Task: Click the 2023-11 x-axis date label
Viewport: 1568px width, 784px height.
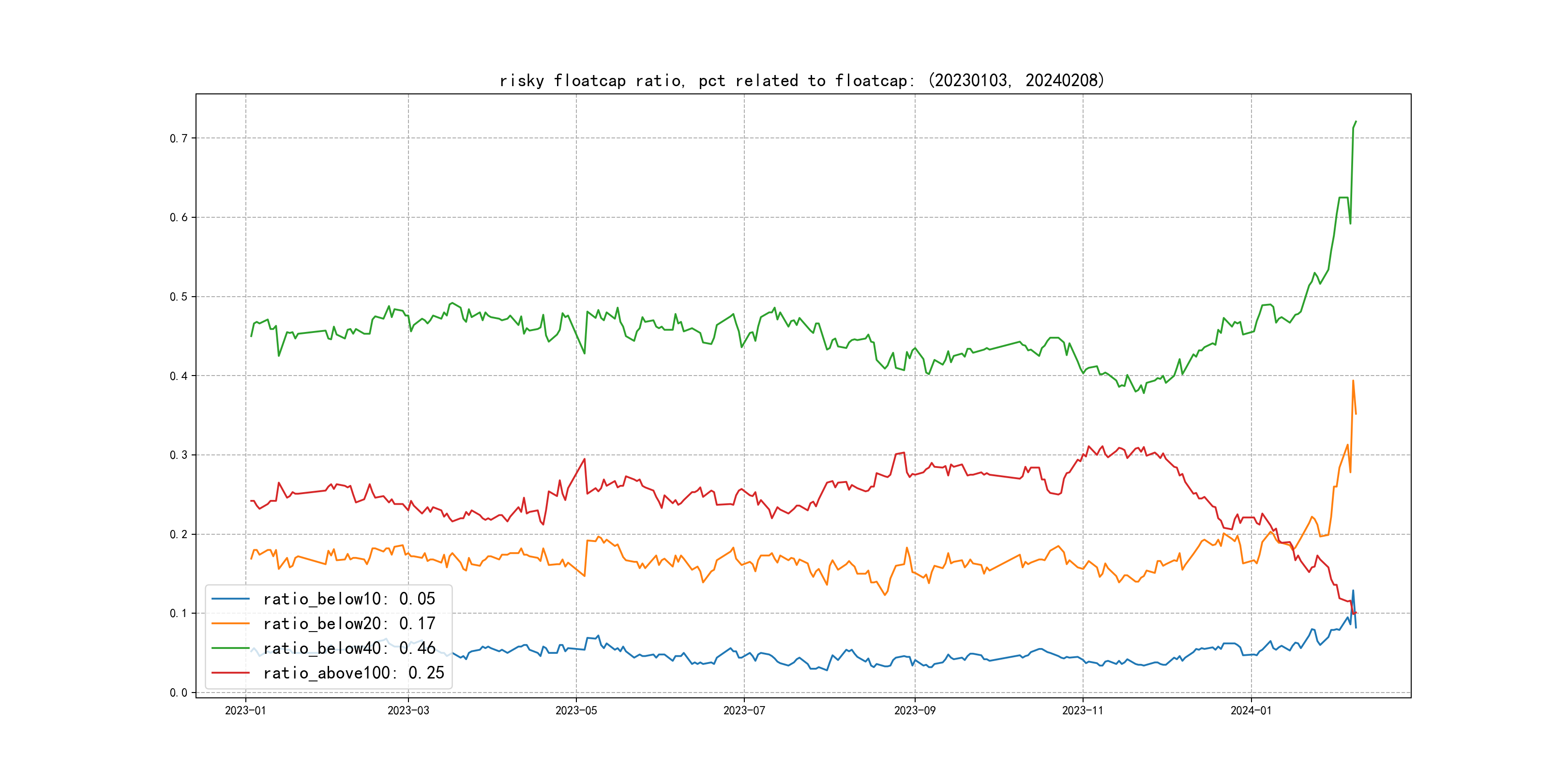Action: 1082,710
